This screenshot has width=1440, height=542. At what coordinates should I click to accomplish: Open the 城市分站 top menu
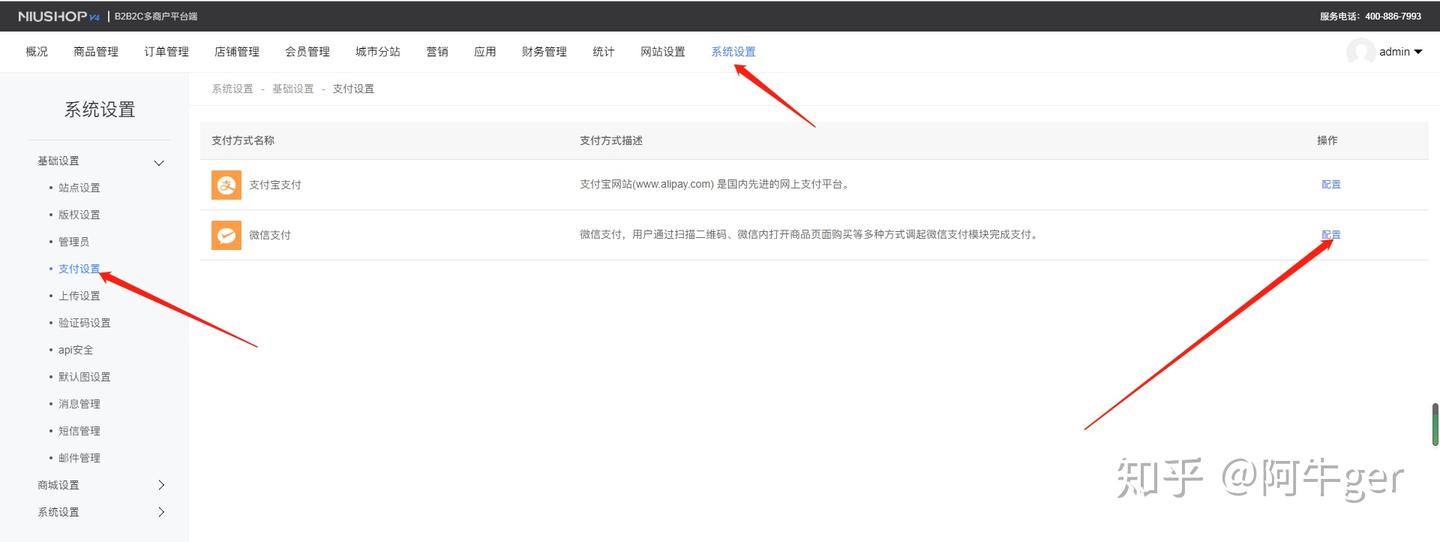coord(378,52)
